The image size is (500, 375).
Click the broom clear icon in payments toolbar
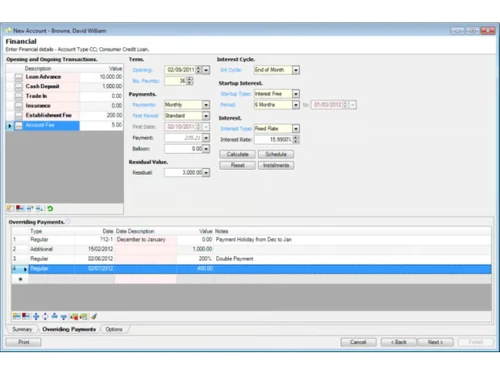coord(94,316)
